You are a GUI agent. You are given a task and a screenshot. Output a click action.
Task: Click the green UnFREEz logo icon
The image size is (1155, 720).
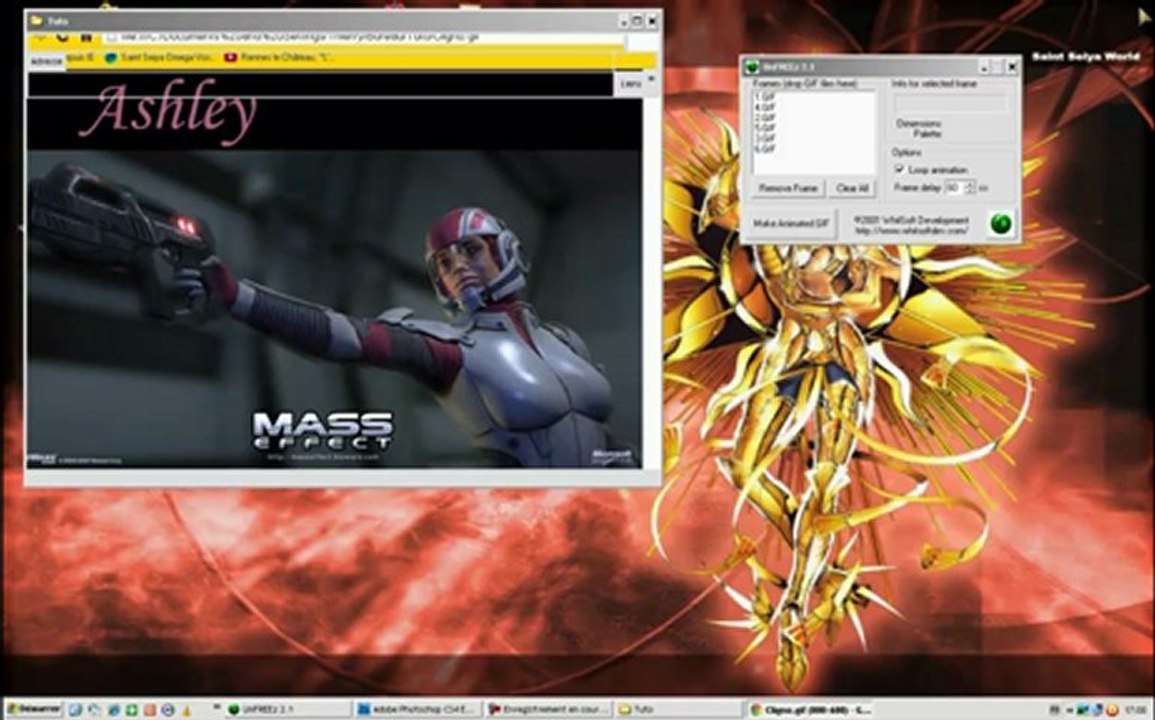(1000, 223)
